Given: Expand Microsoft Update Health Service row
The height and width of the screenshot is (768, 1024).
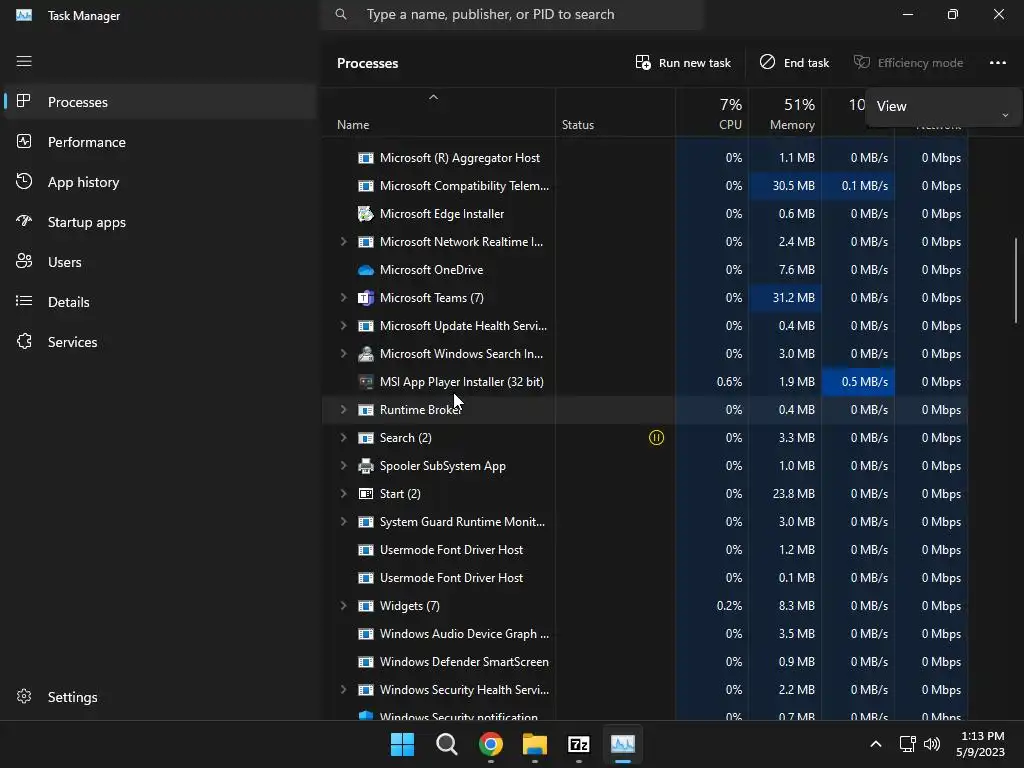Looking at the screenshot, I should click(x=344, y=326).
